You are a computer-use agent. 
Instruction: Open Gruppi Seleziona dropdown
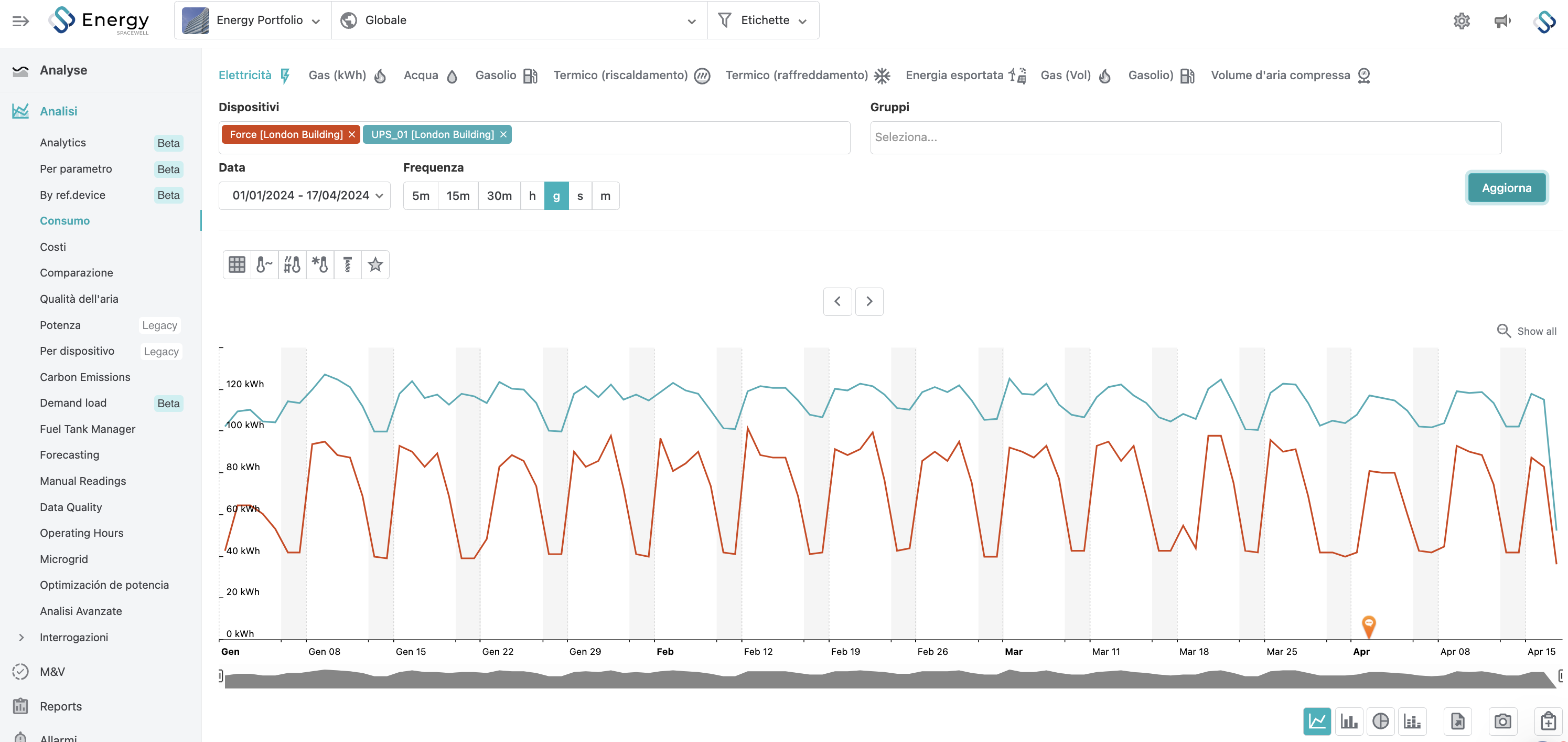pos(1185,137)
